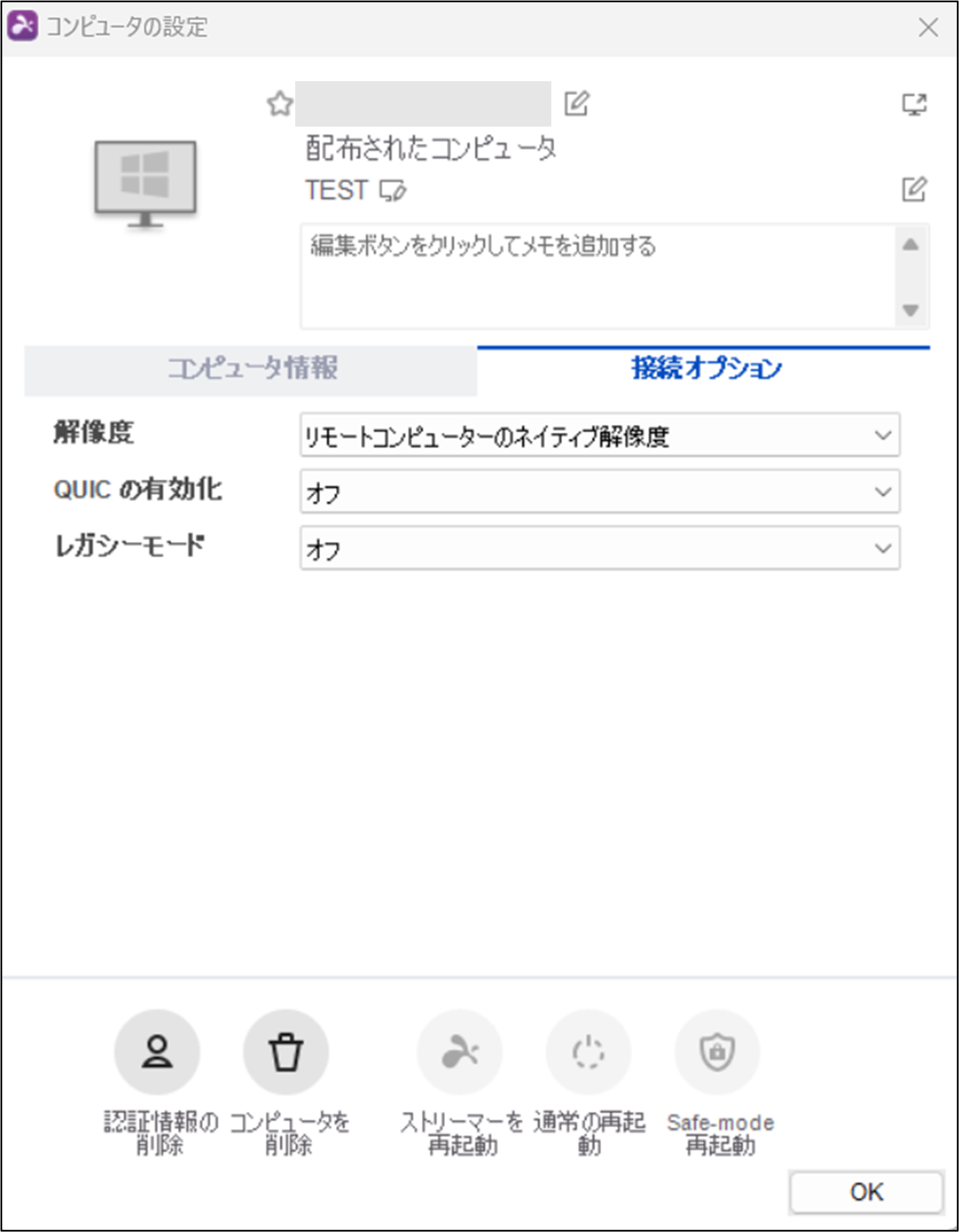Click memo scrollbar down arrow
959x1232 pixels.
click(911, 310)
